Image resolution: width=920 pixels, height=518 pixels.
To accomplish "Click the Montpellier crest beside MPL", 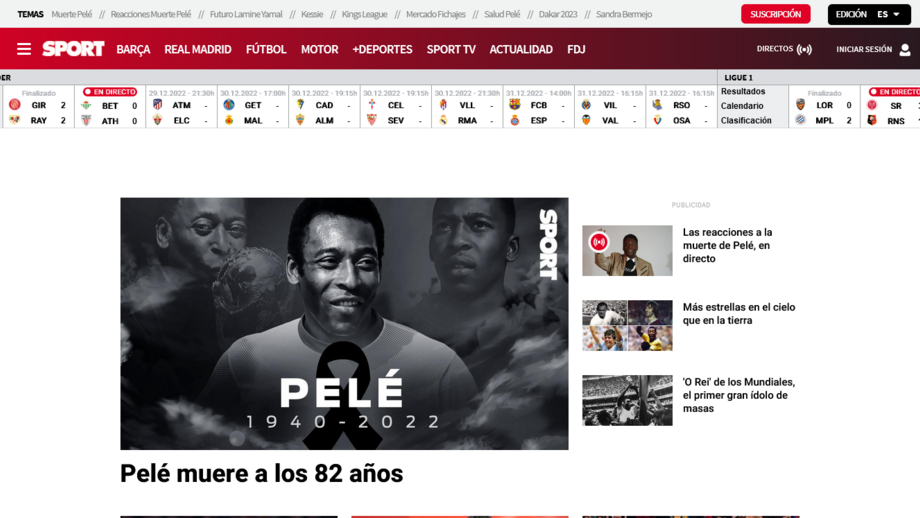I will 800,120.
